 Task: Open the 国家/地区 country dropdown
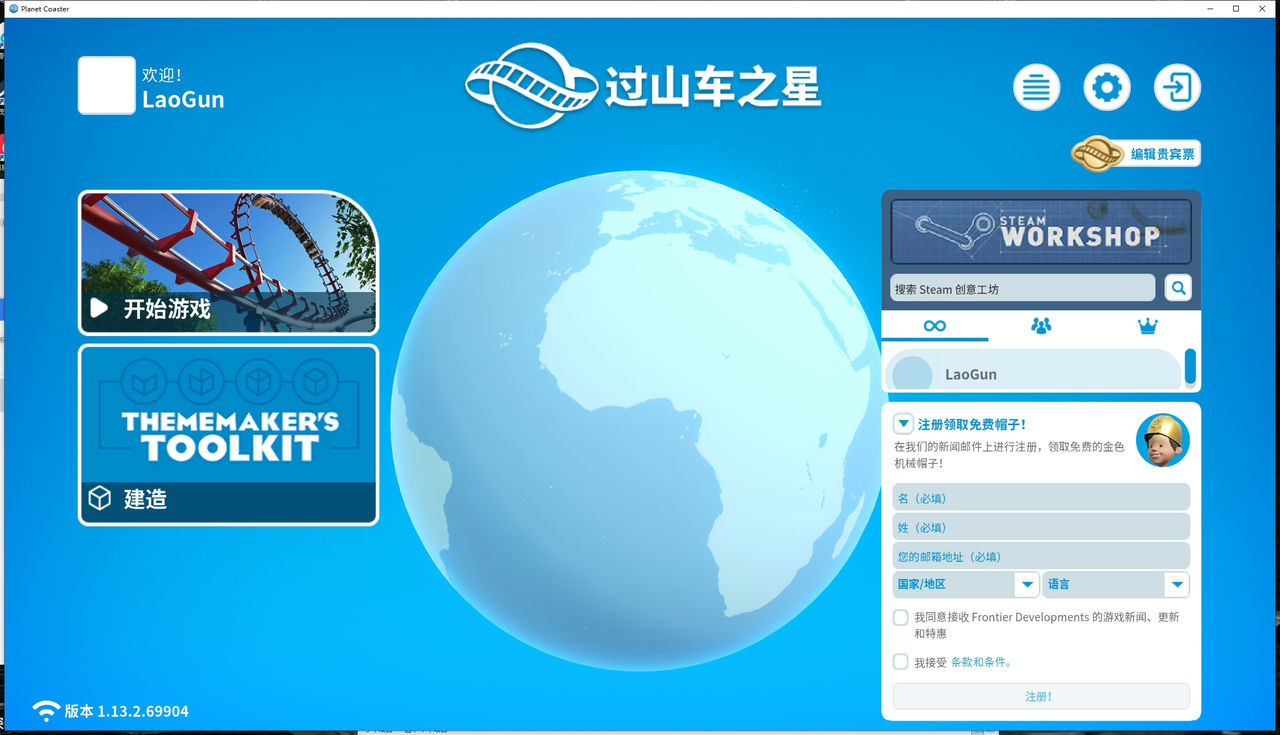(966, 584)
